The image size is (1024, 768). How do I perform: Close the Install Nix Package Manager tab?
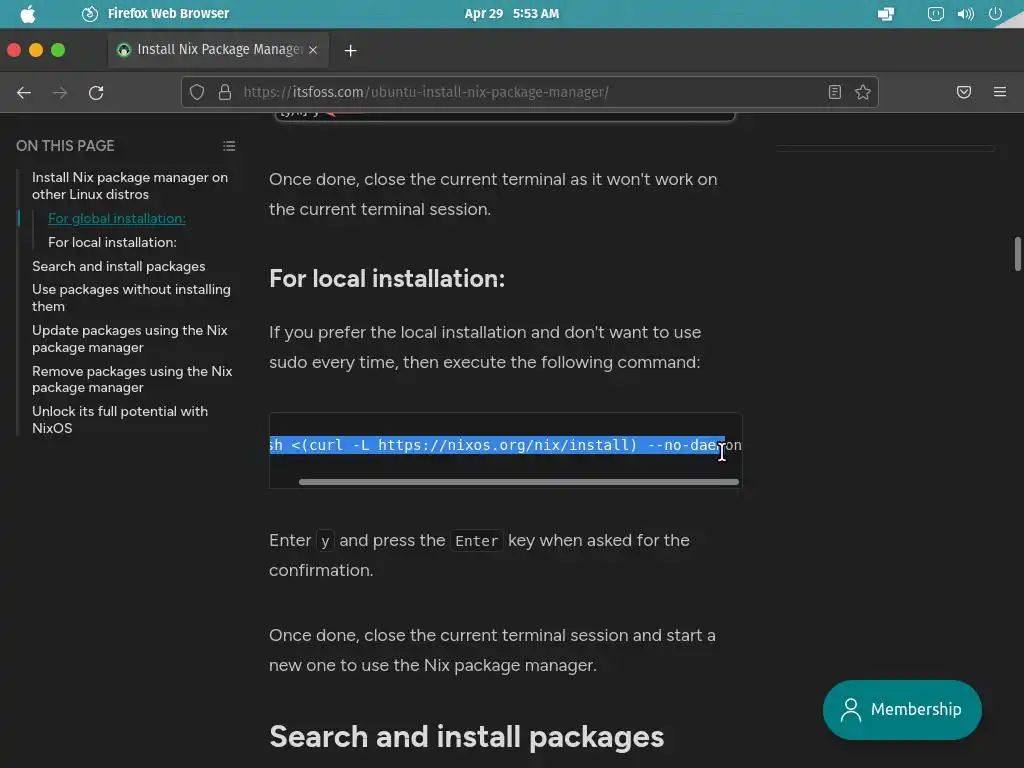pos(313,50)
